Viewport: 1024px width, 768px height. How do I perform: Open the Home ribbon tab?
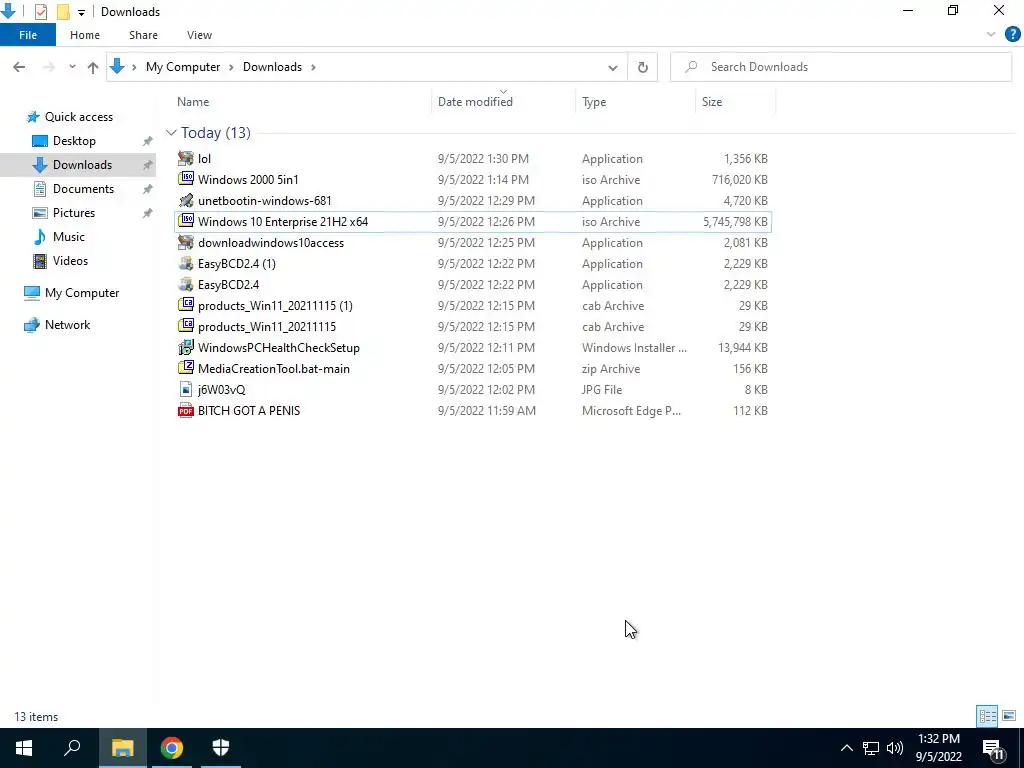pyautogui.click(x=85, y=35)
